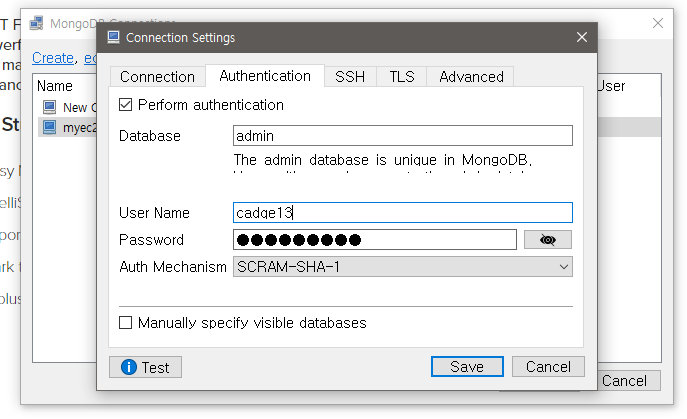Image resolution: width=687 pixels, height=419 pixels.
Task: Enable Manually specify visible databases
Action: 125,323
